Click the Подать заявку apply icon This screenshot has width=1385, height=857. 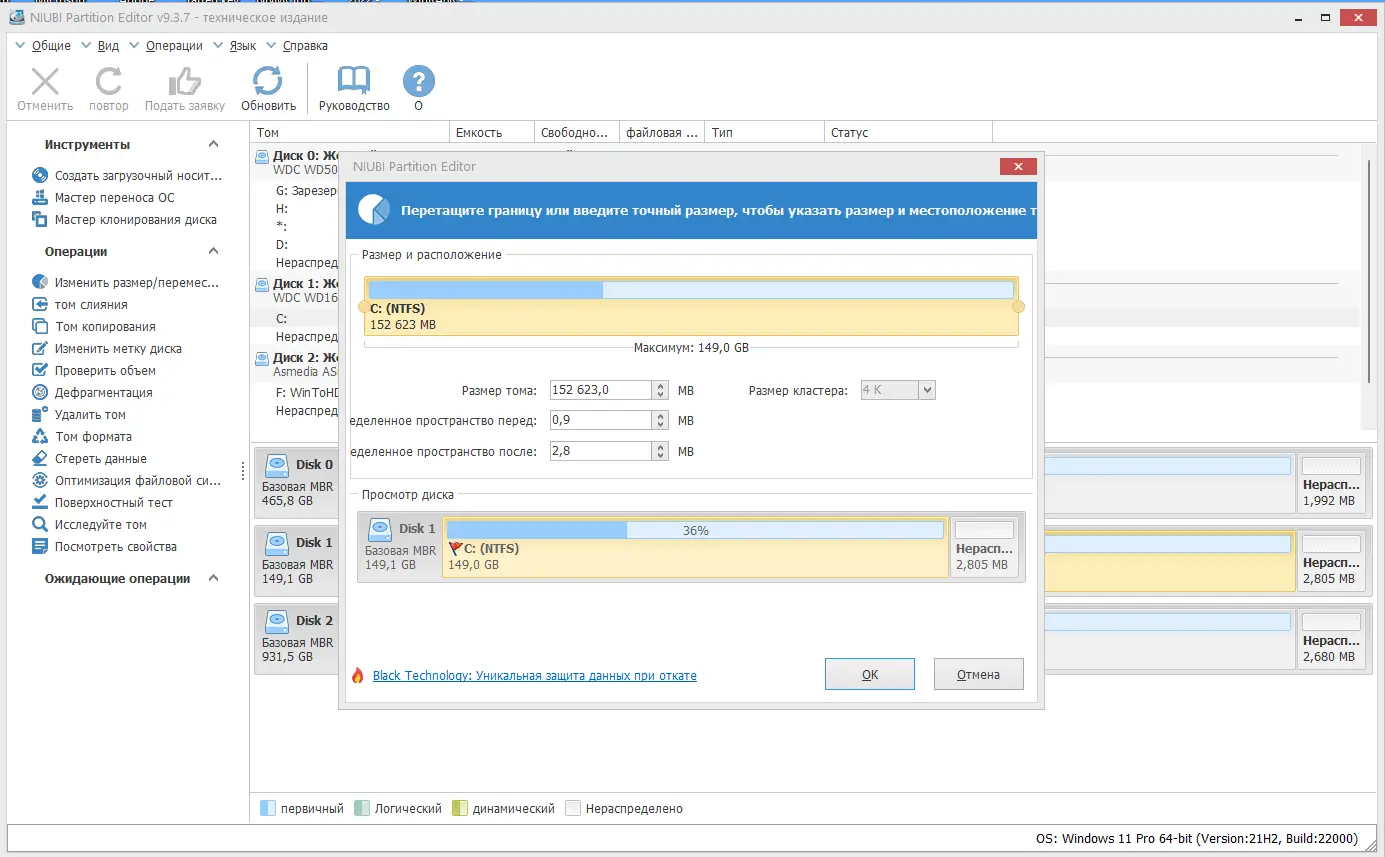click(184, 82)
